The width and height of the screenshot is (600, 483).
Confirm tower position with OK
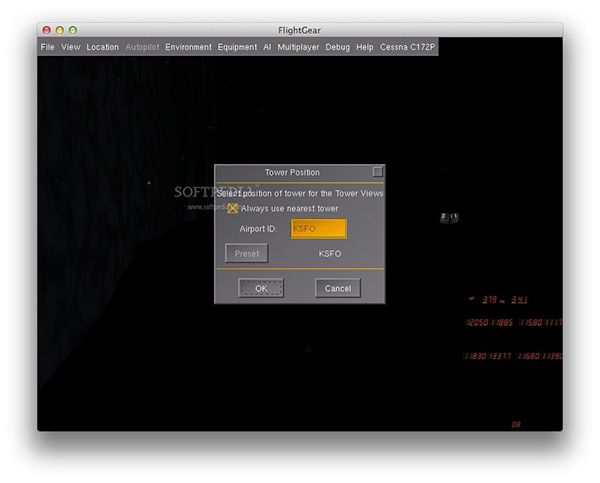pos(261,288)
